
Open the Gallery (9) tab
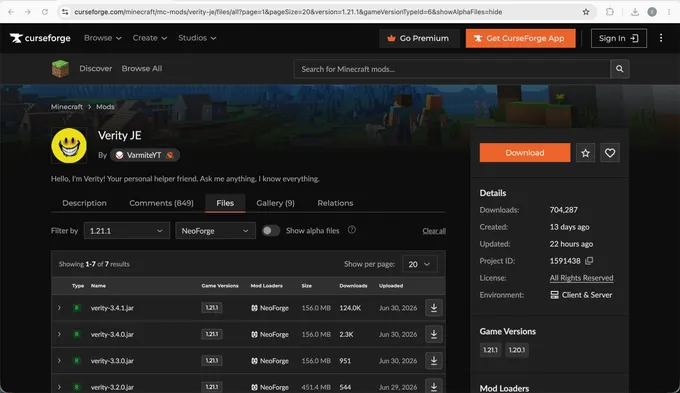click(x=275, y=203)
